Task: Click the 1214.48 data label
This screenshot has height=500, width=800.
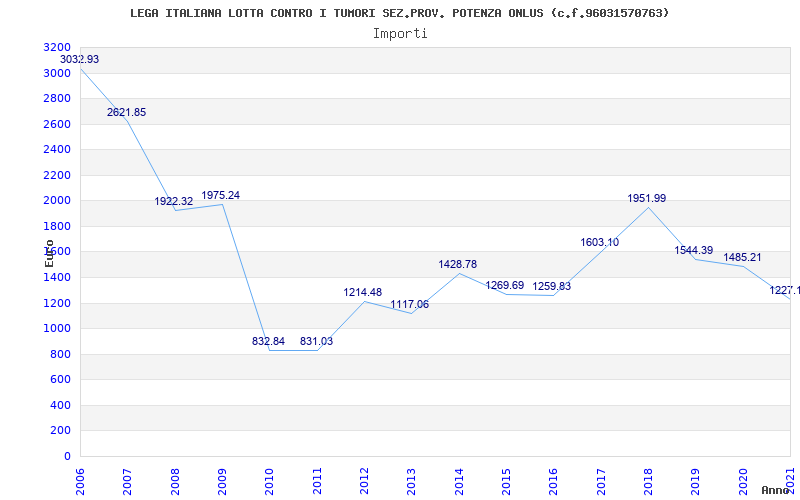Action: (363, 293)
